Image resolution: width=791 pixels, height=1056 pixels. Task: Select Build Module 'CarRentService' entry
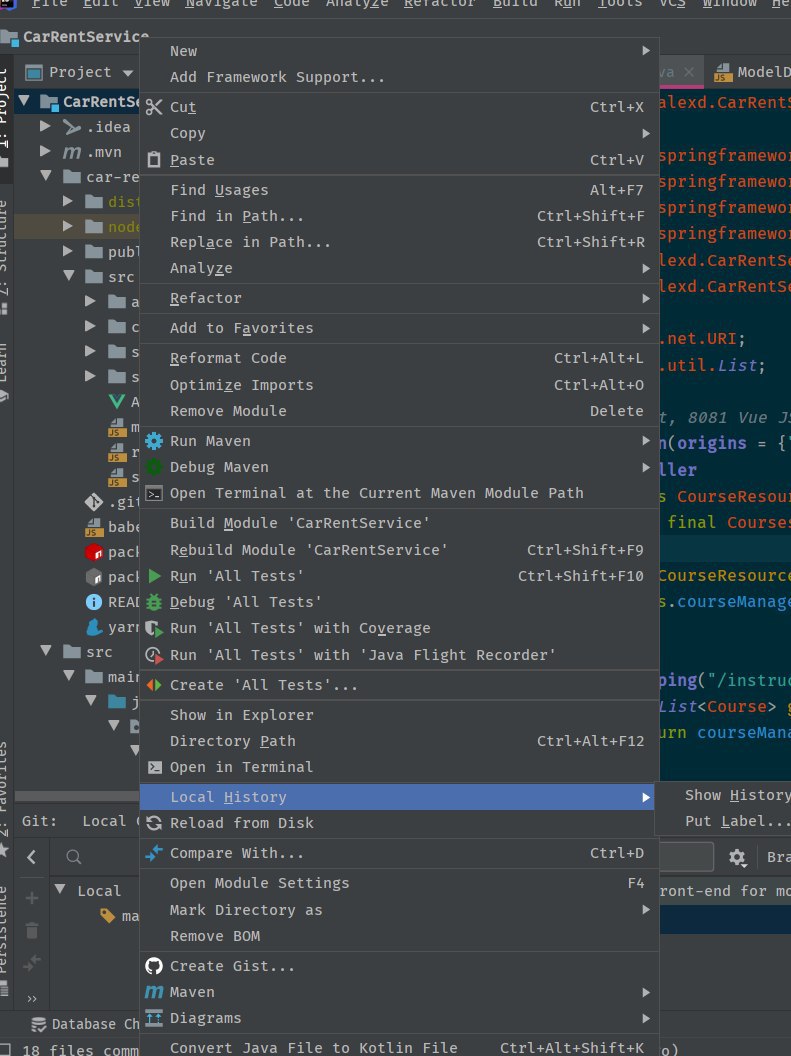(399, 523)
